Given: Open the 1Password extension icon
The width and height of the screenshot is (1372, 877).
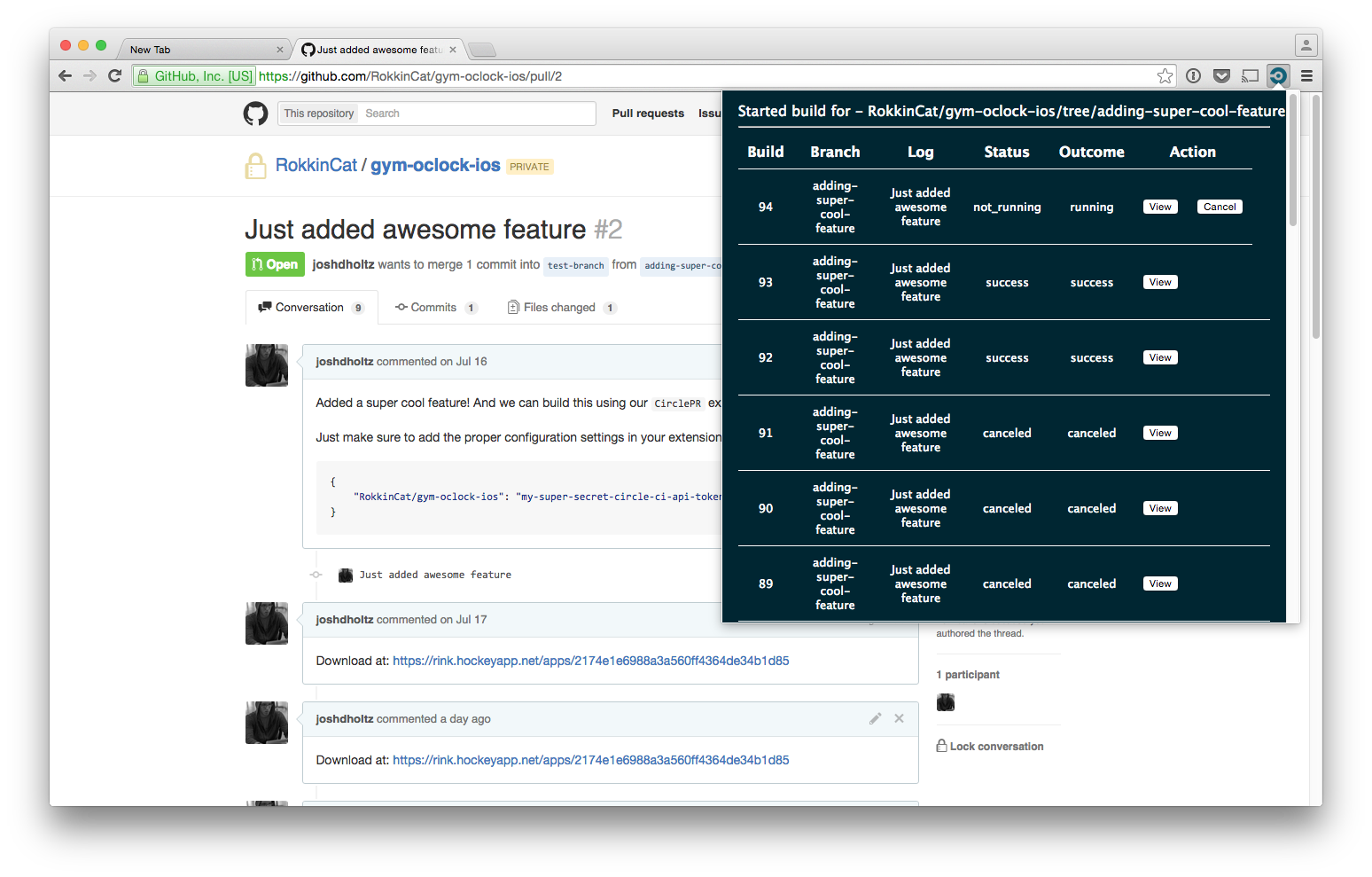Looking at the screenshot, I should [1194, 76].
